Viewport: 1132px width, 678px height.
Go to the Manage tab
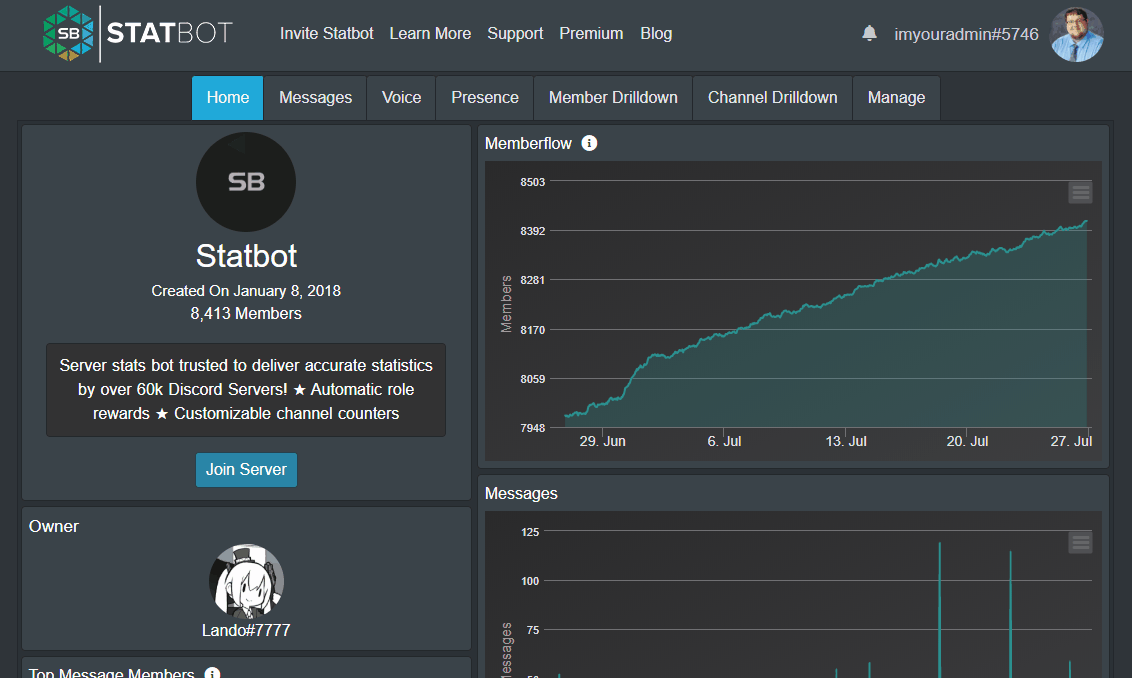896,97
